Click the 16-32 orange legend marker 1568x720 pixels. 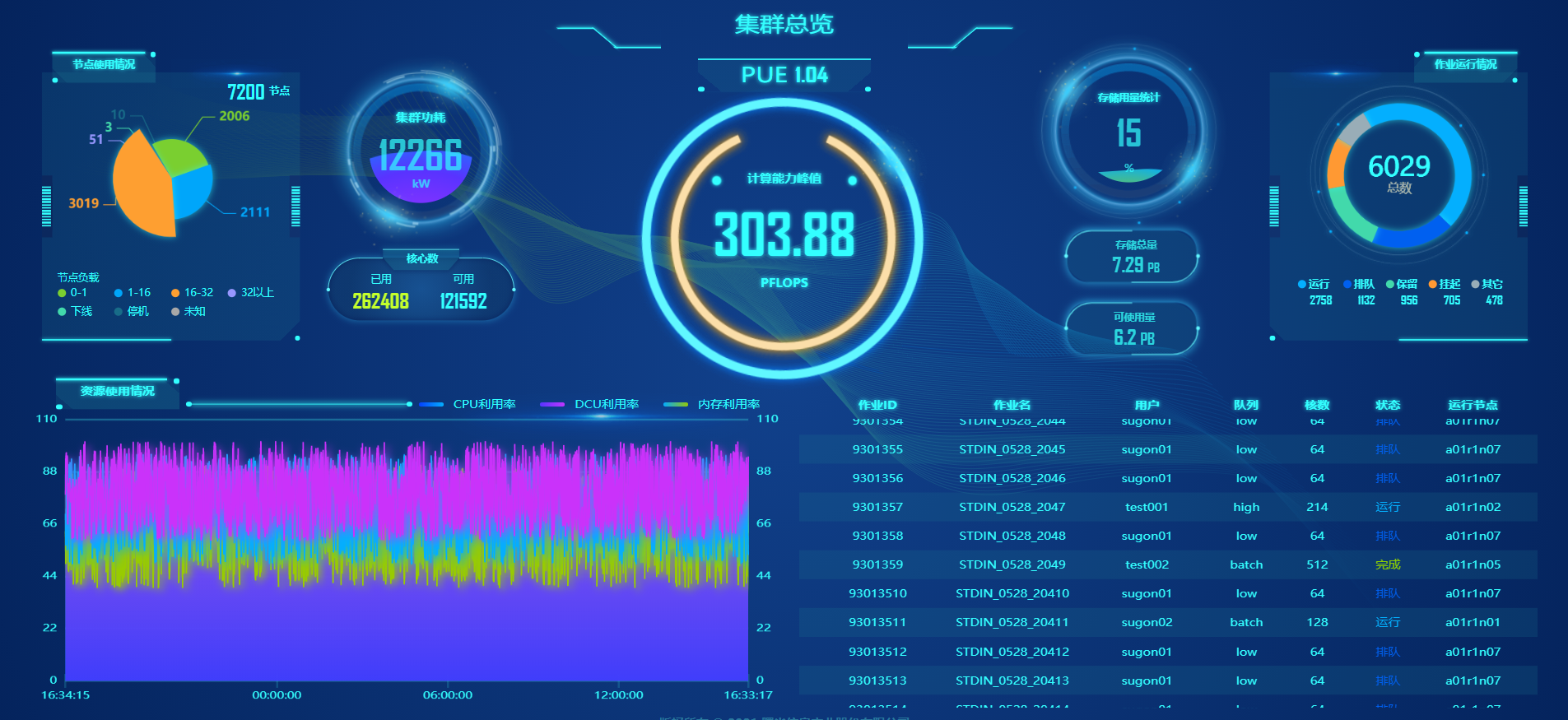pyautogui.click(x=175, y=293)
